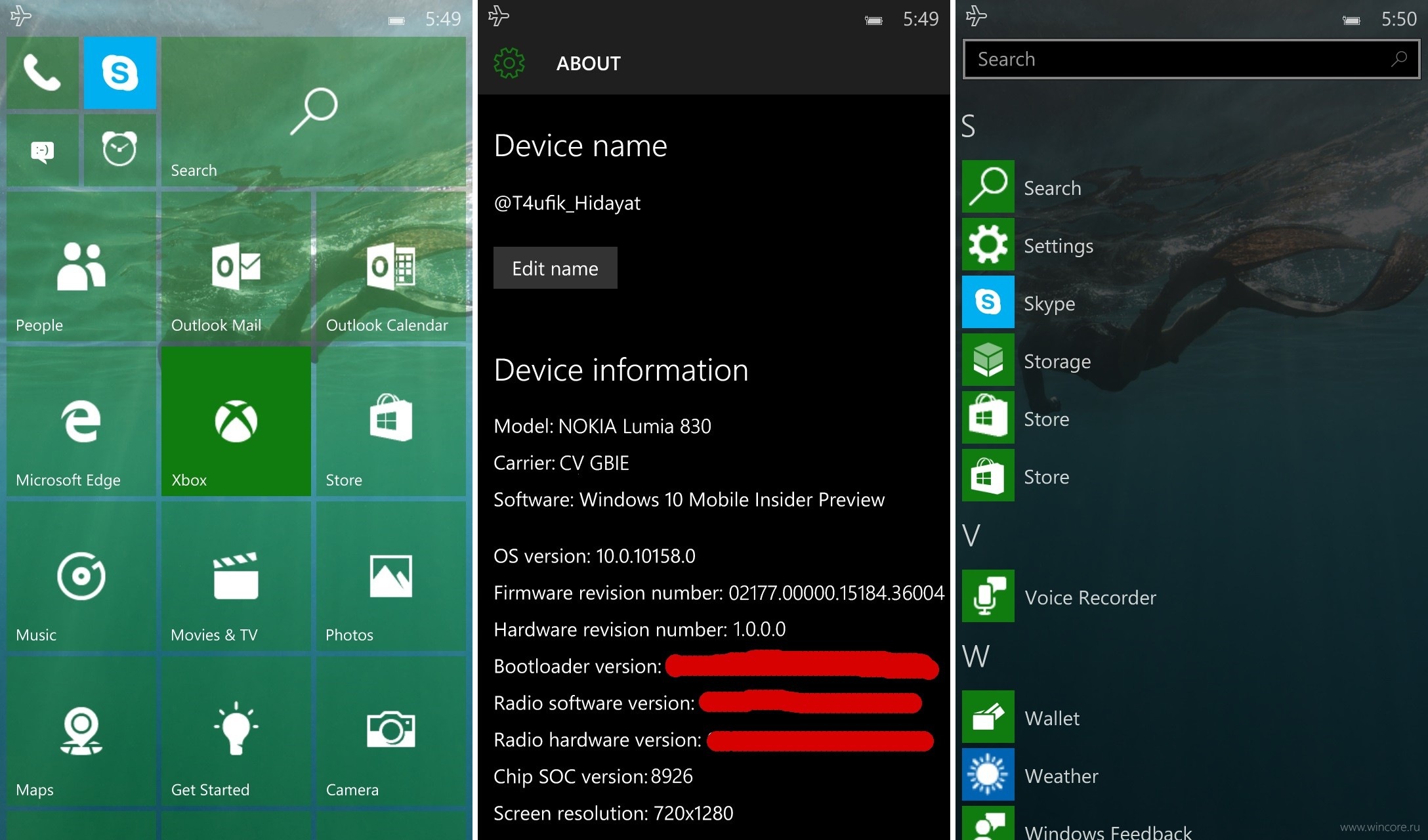The width and height of the screenshot is (1428, 840).
Task: Open Wallet in the app list
Action: (1191, 717)
